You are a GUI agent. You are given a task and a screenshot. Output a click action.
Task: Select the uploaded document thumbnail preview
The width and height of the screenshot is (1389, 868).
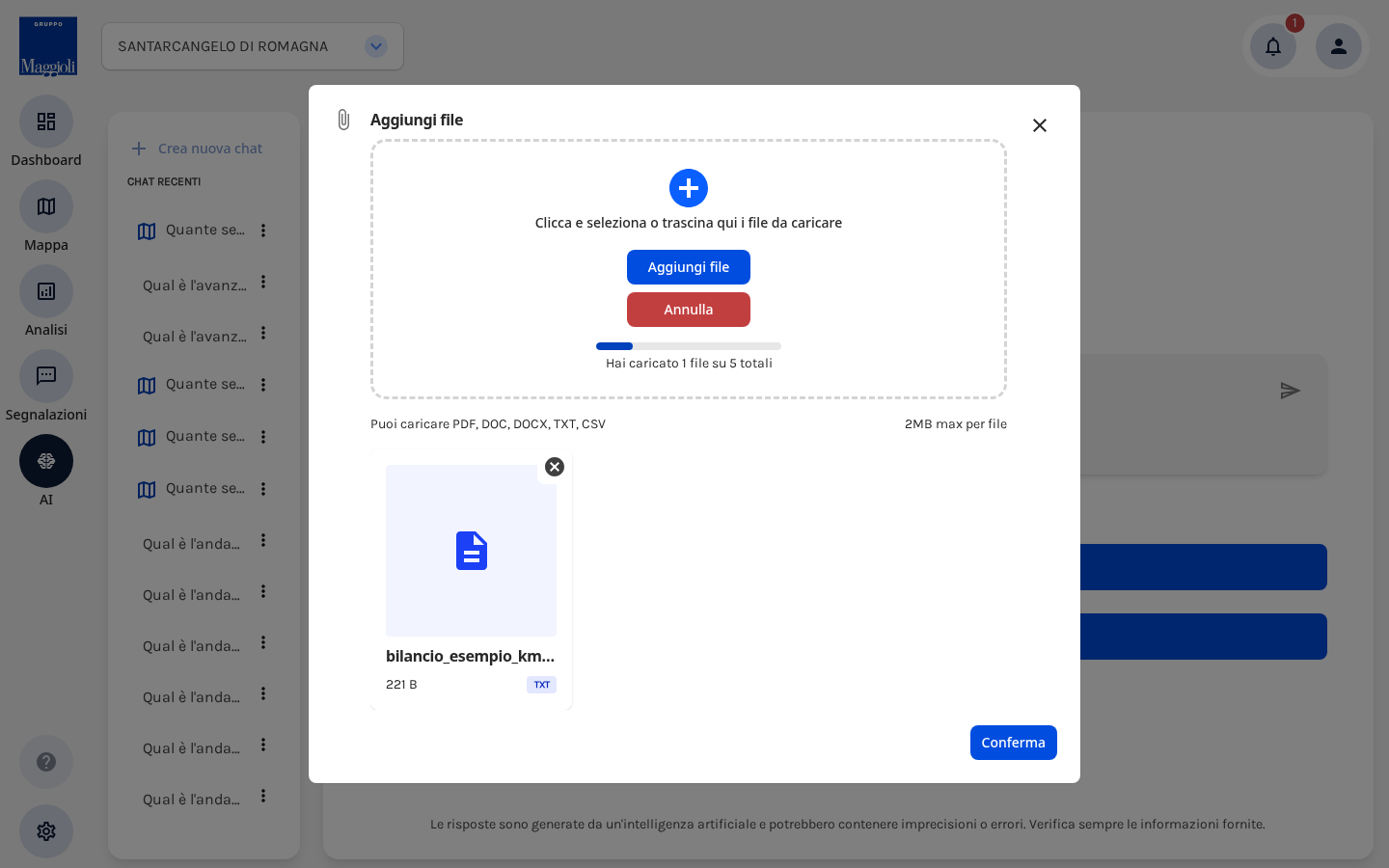(472, 551)
